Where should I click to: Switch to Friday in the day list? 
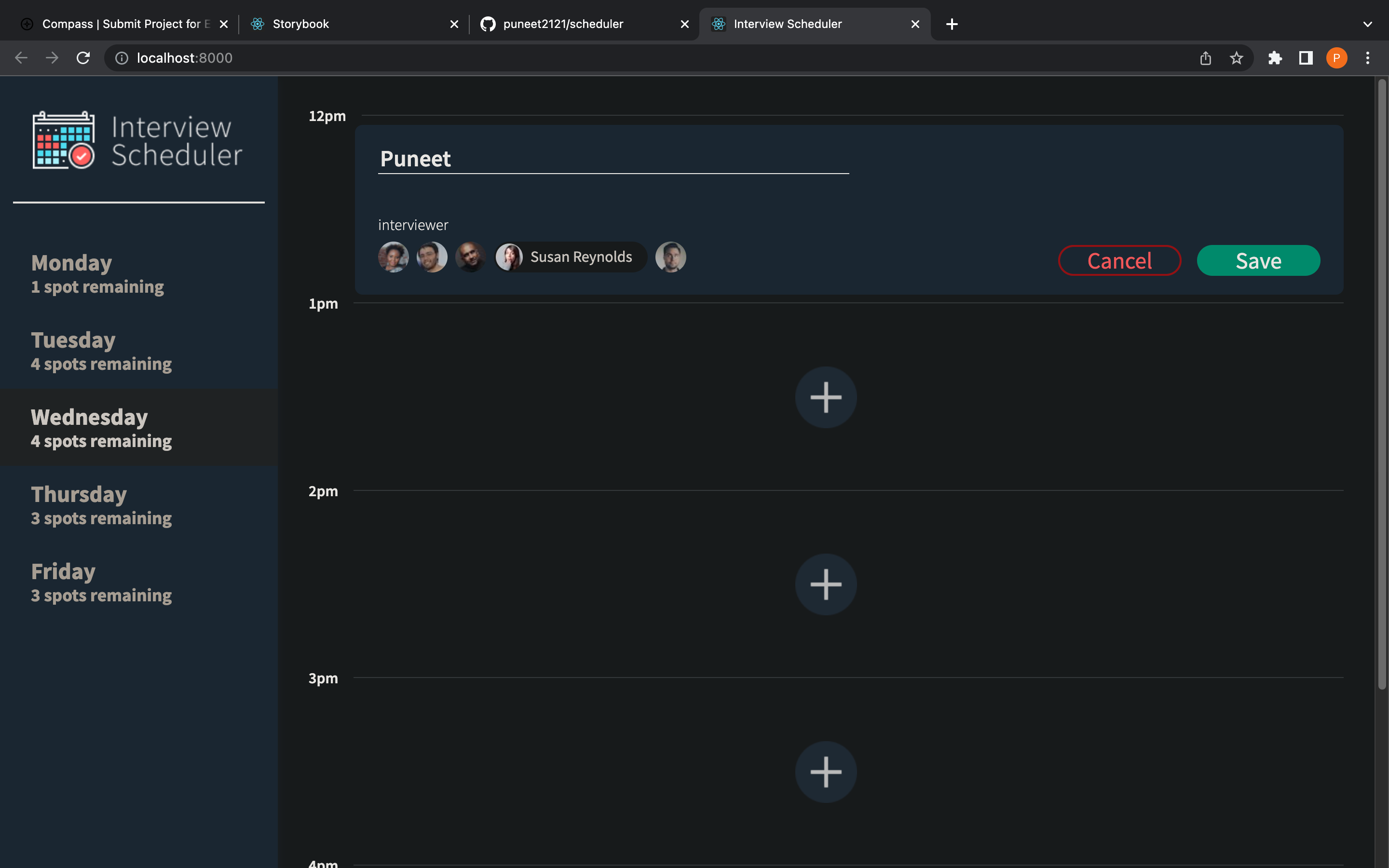[139, 582]
